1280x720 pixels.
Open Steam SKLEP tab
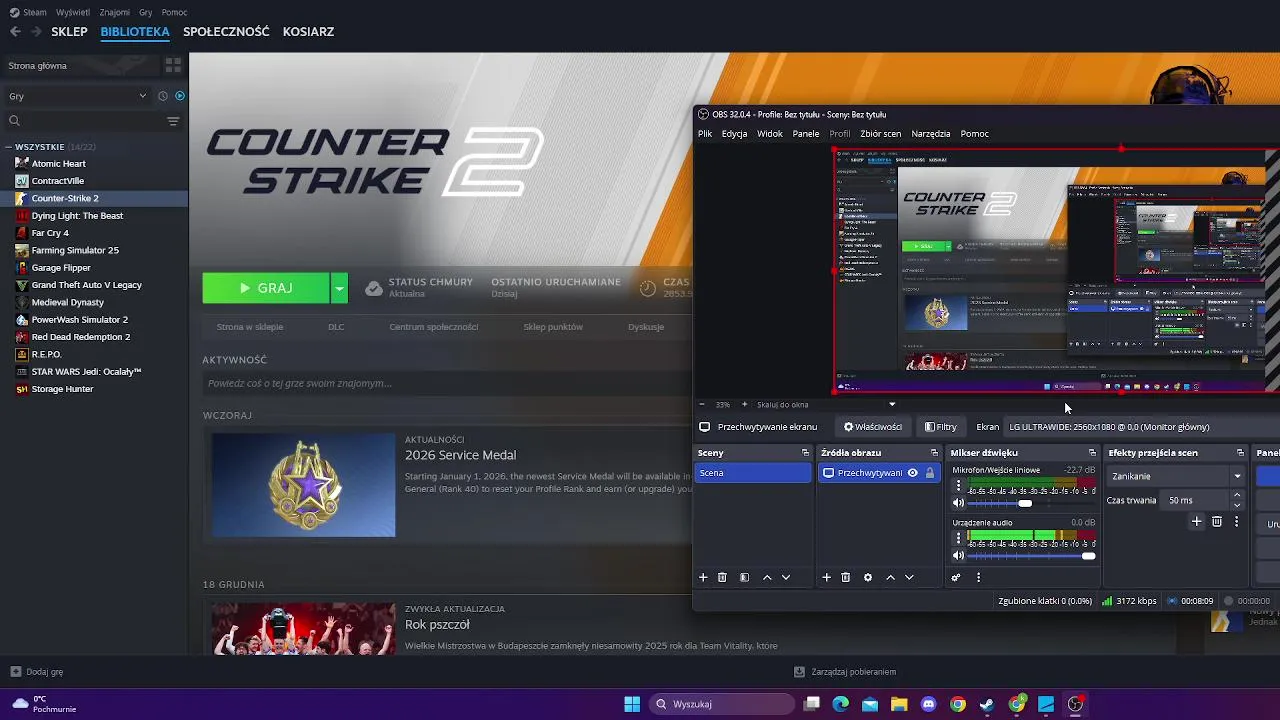pyautogui.click(x=69, y=31)
